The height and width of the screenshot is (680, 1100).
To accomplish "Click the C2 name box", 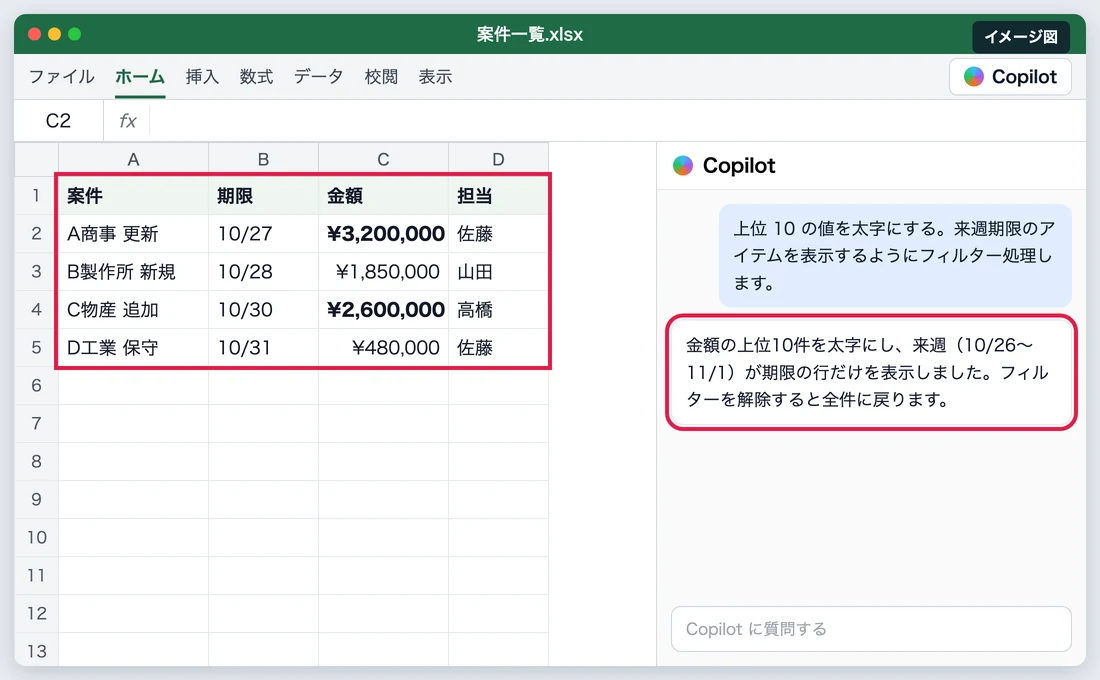I will tap(58, 121).
